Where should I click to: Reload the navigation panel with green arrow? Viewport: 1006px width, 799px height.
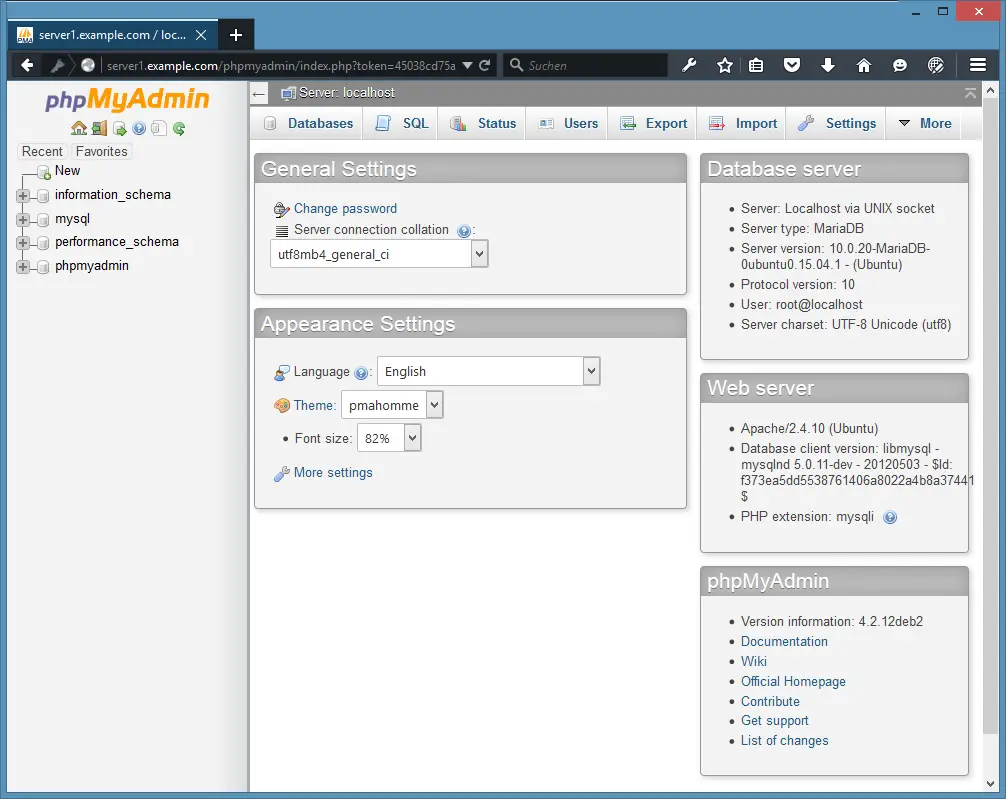click(179, 128)
